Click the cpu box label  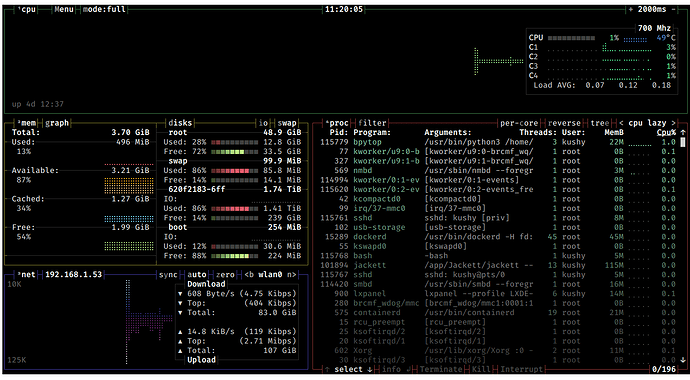point(28,9)
